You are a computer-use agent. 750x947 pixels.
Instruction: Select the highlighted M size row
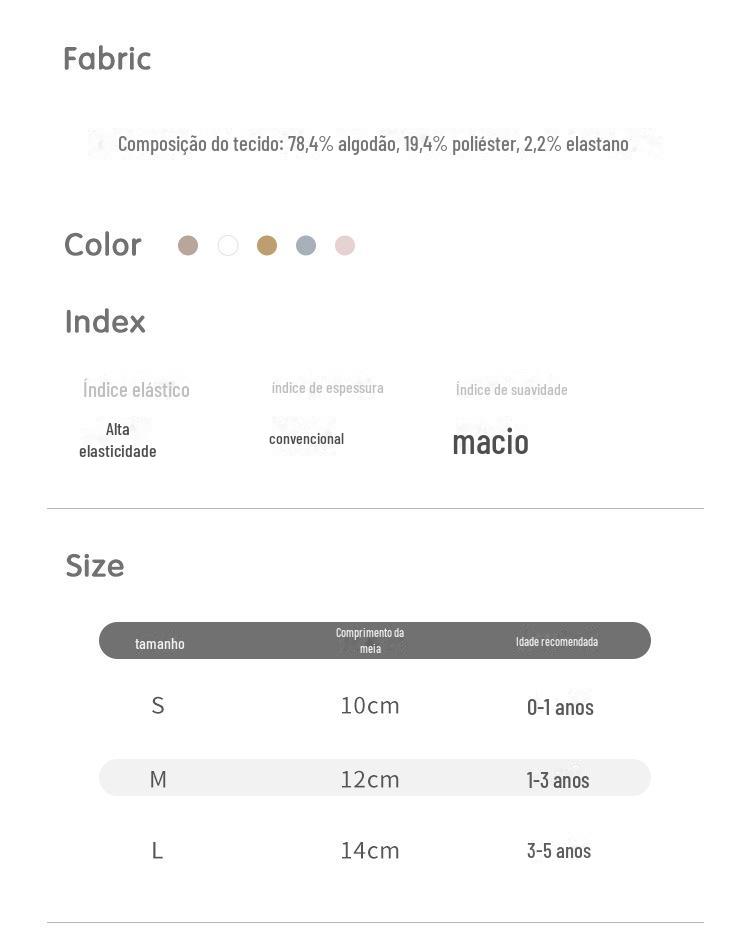tap(375, 778)
